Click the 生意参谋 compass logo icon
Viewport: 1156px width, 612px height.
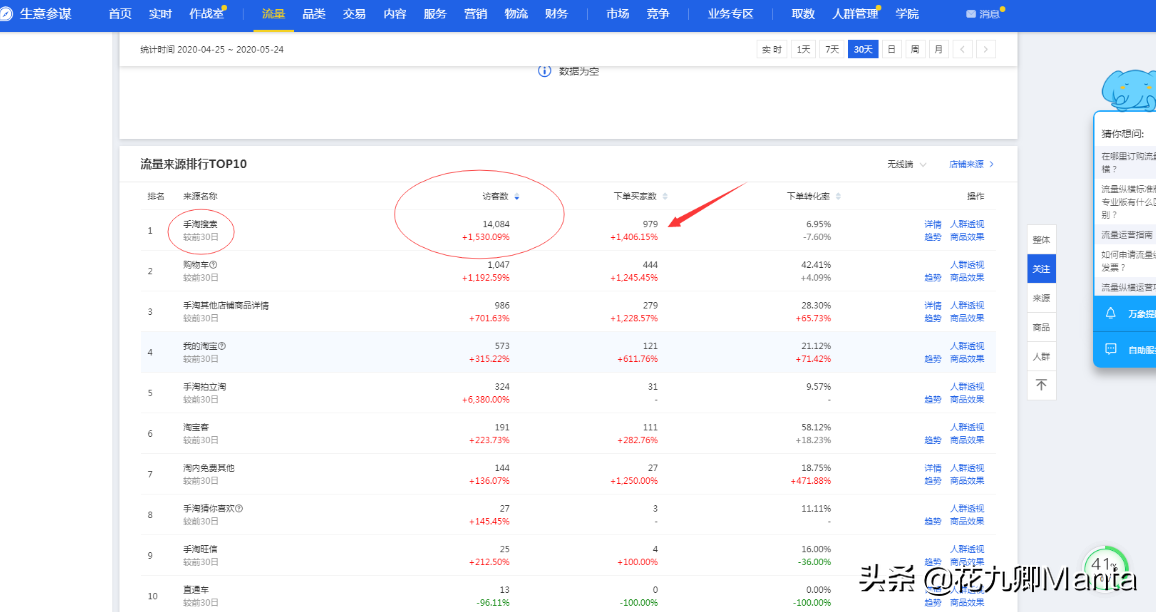click(x=6, y=14)
